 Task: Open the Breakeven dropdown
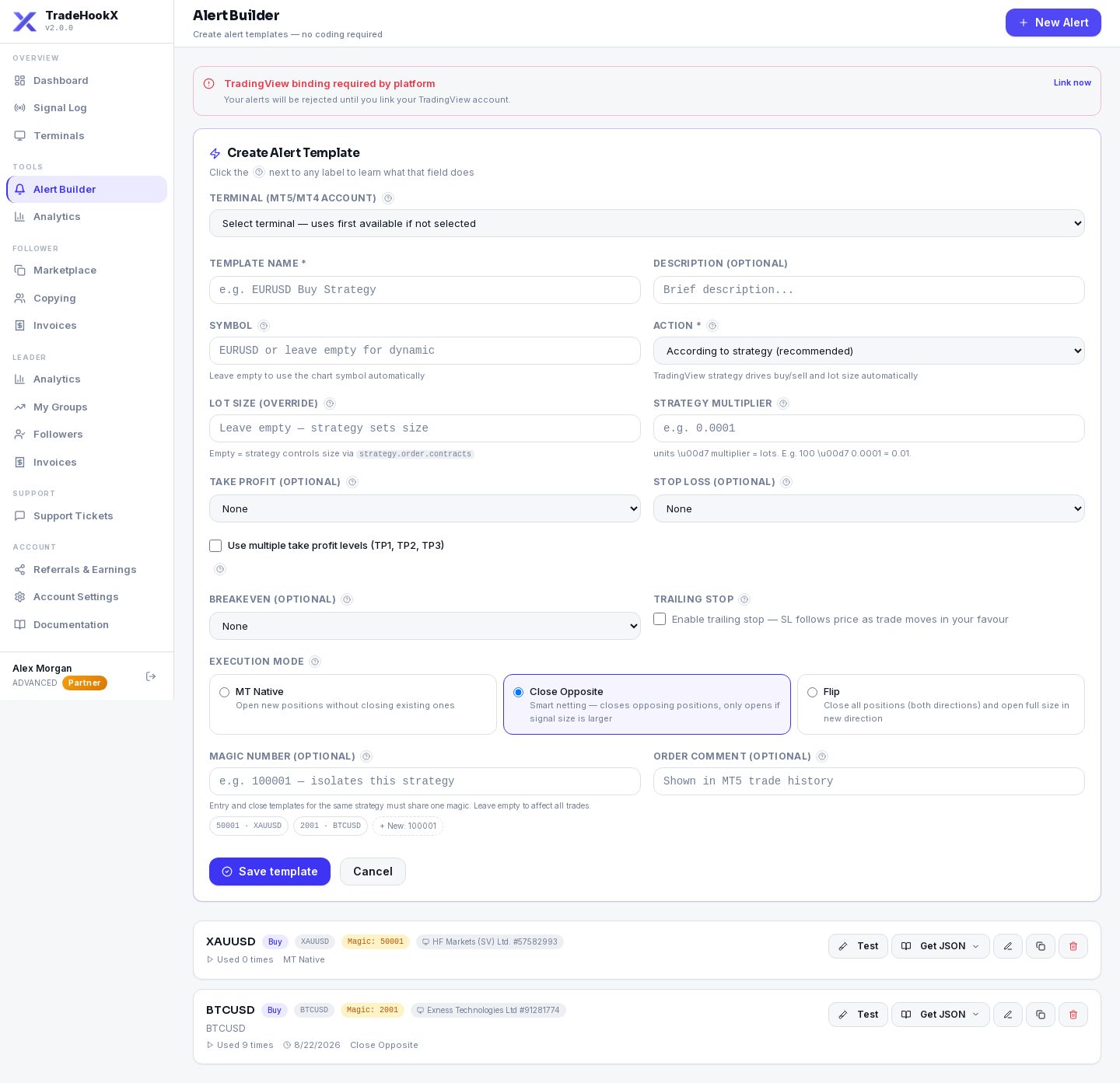pyautogui.click(x=425, y=626)
